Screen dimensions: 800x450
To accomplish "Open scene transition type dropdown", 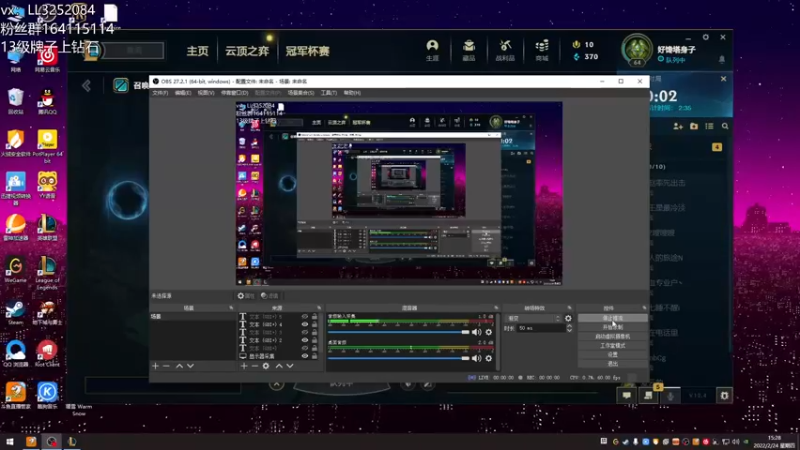I will point(533,318).
